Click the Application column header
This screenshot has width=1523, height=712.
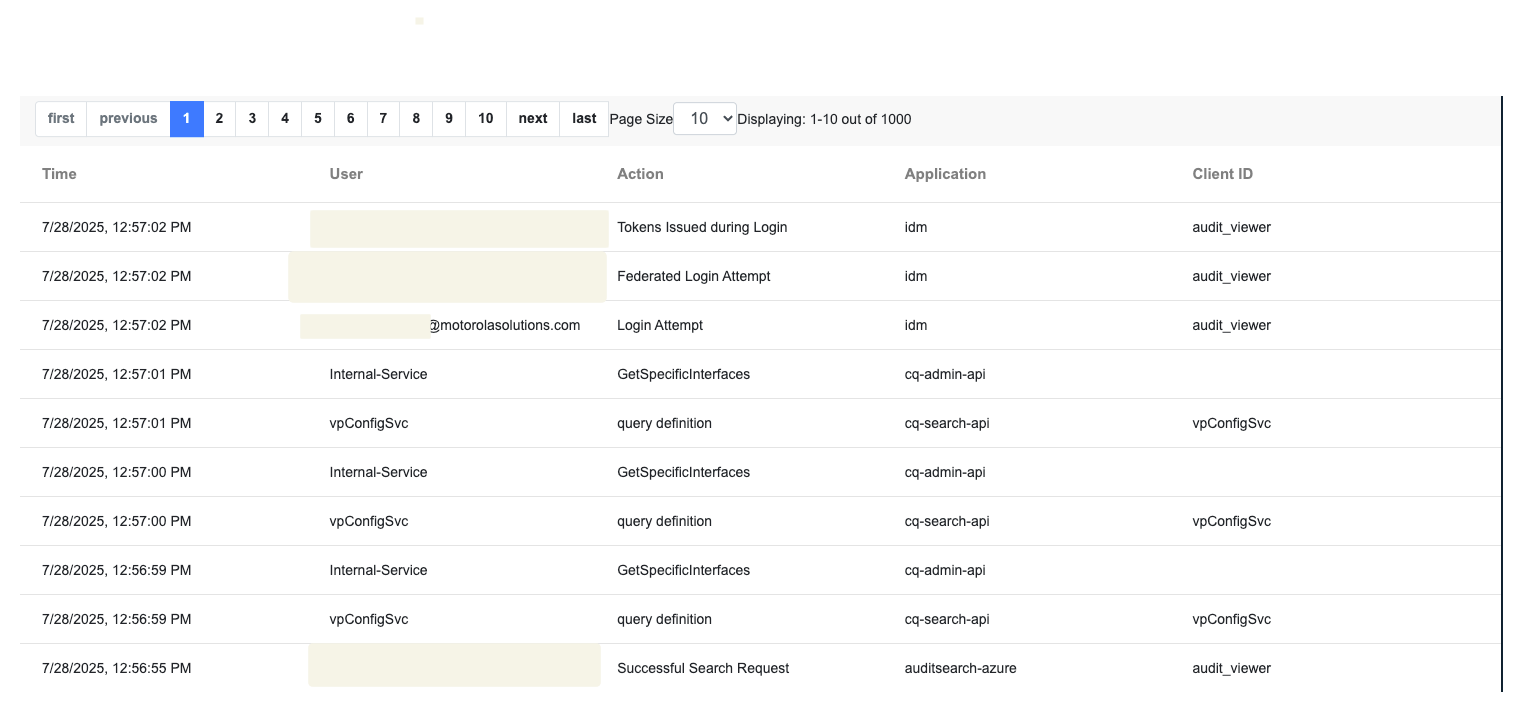pos(945,174)
